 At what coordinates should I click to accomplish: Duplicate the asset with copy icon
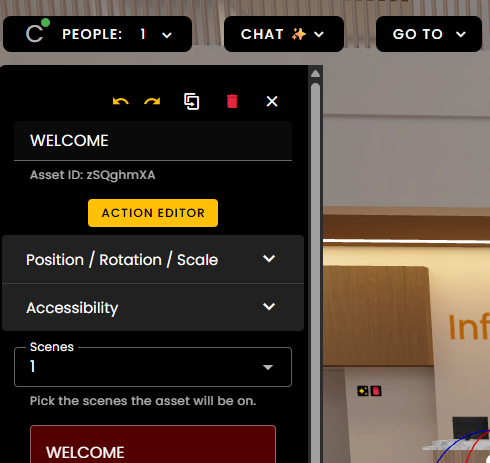point(192,101)
